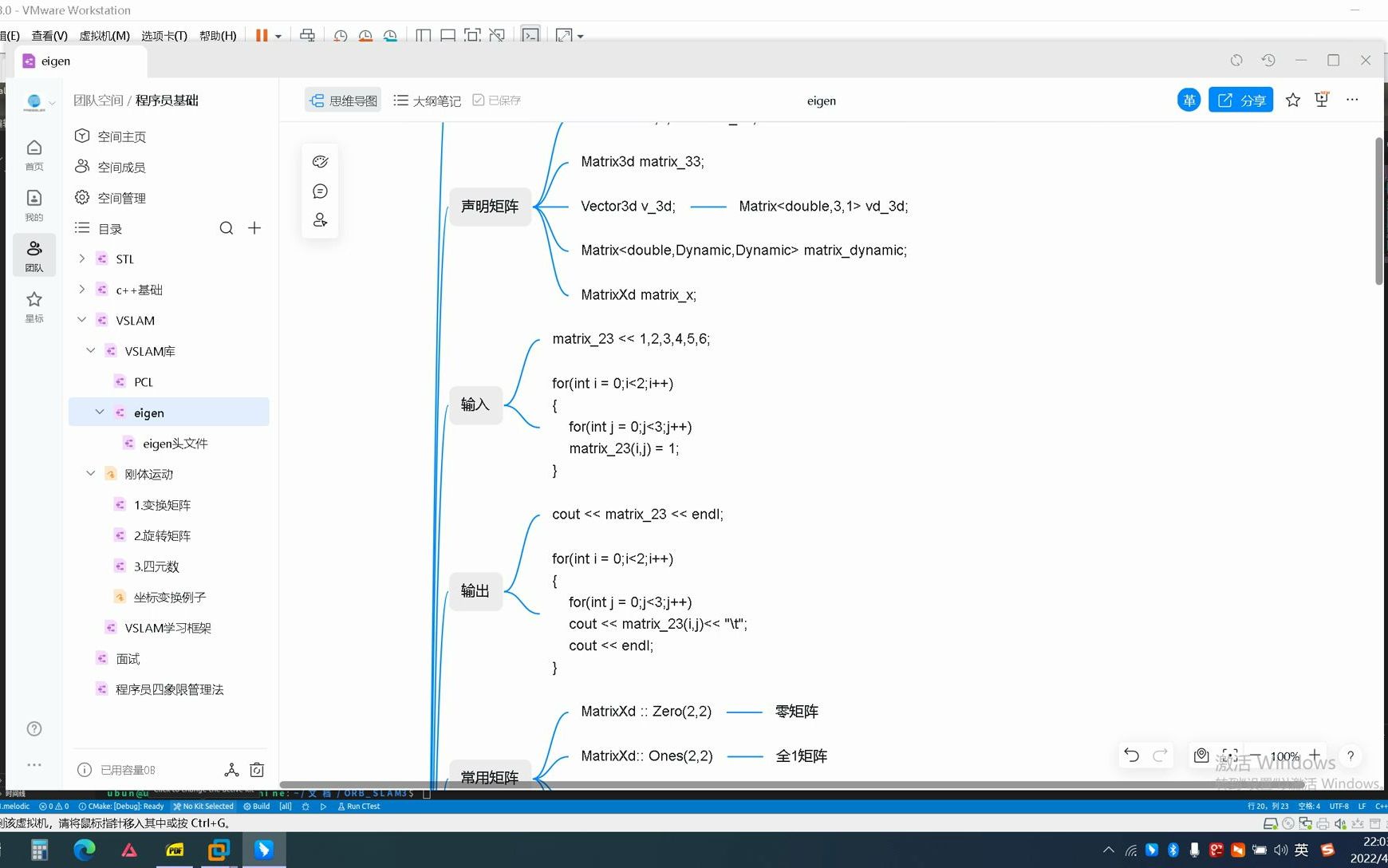Go to Home (首页) in left rail

tap(34, 155)
